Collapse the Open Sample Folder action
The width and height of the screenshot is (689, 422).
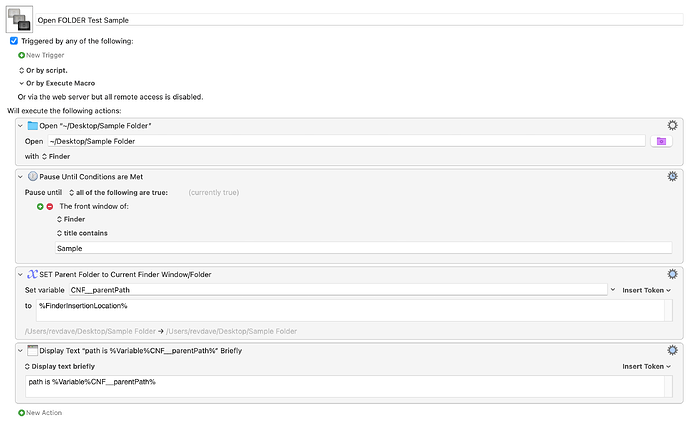pyautogui.click(x=20, y=126)
